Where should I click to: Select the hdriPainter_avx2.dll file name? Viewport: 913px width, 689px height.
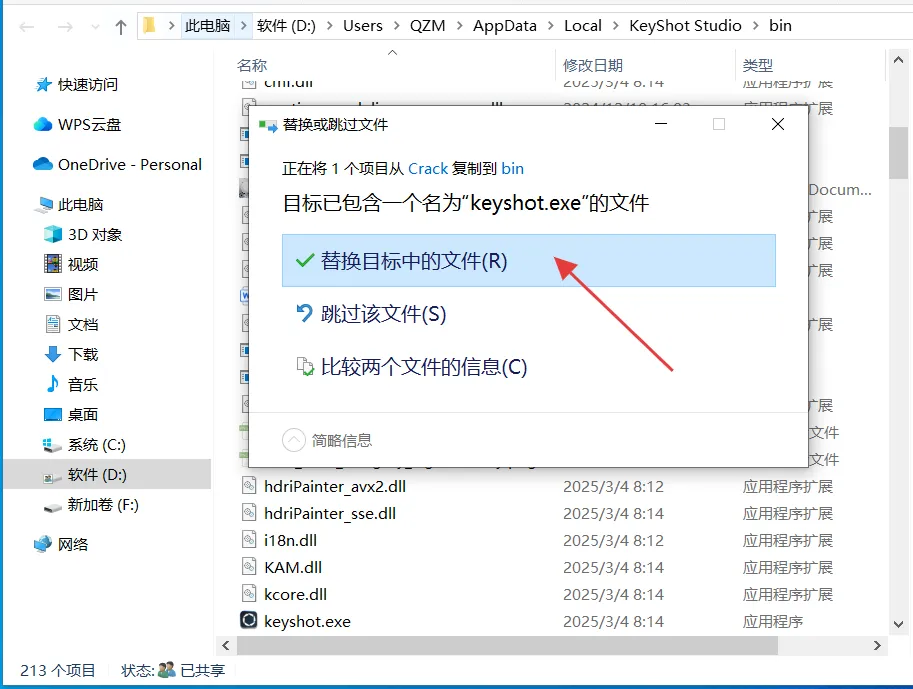[x=335, y=486]
